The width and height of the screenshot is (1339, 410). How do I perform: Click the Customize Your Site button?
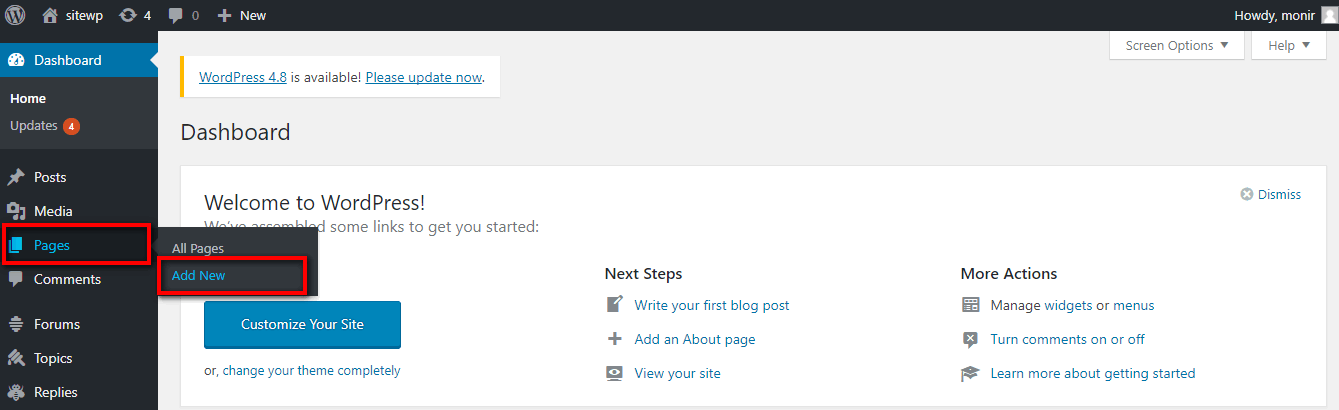(x=302, y=324)
